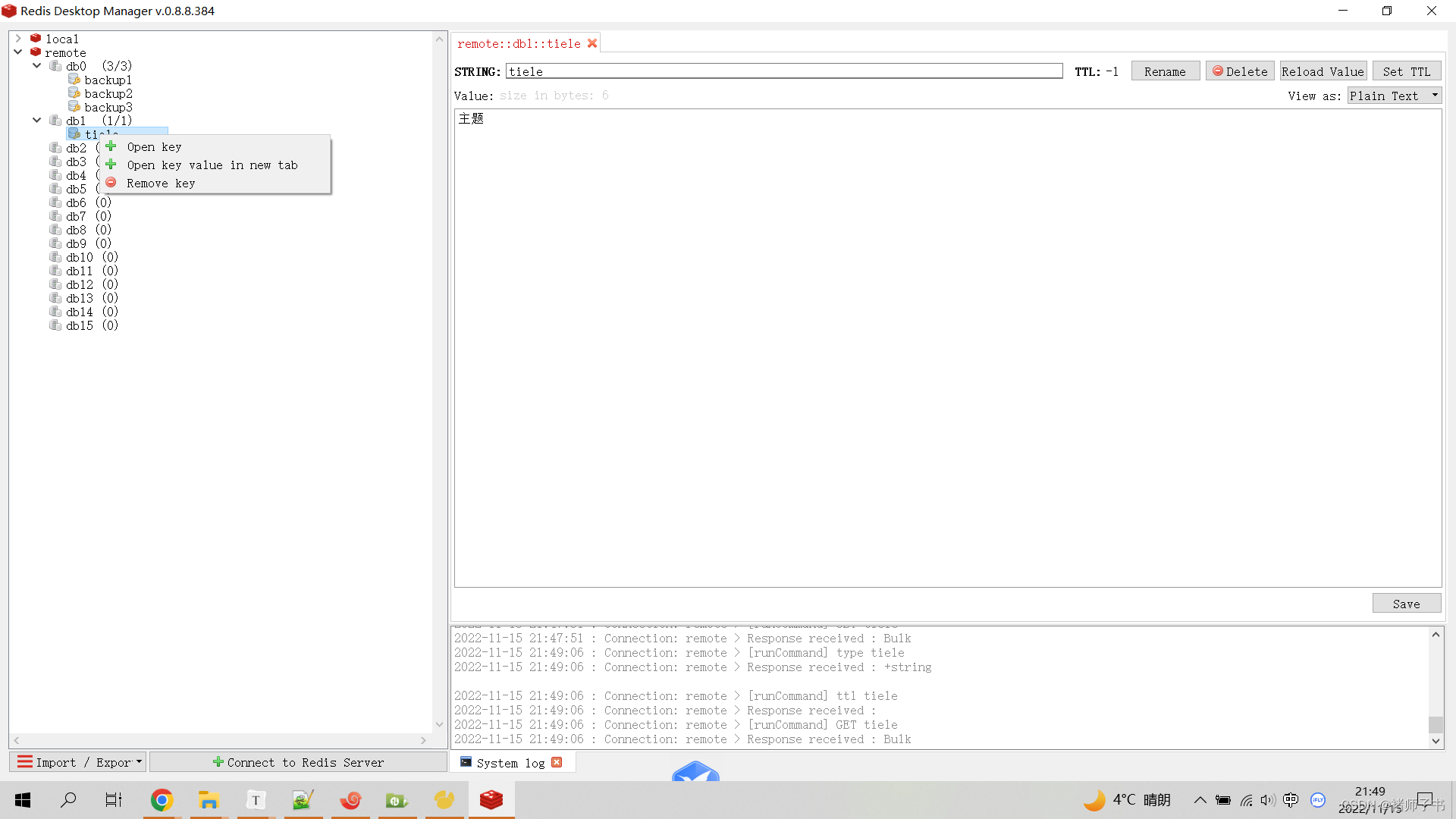Click the Set TTL icon button
Image resolution: width=1456 pixels, height=819 pixels.
coord(1407,71)
